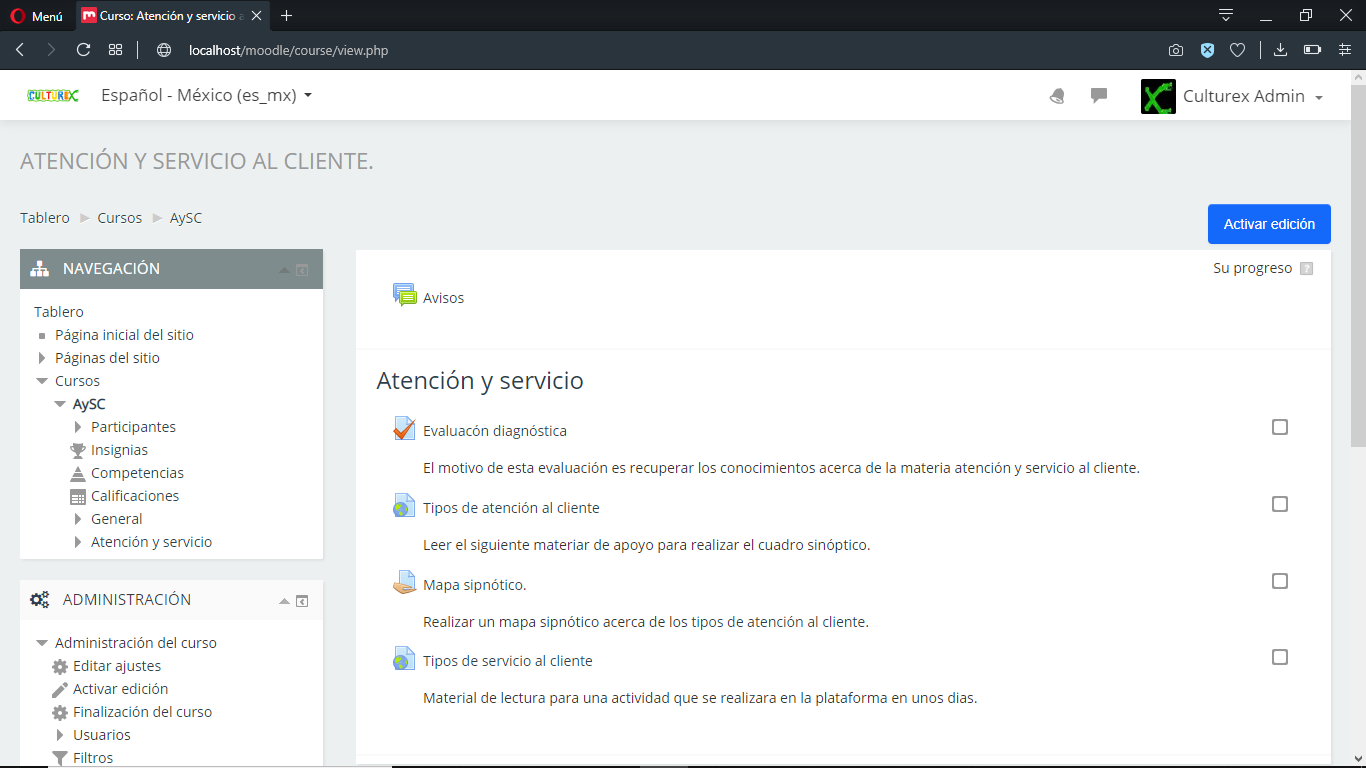The image size is (1366, 768).
Task: Open the notifications bell icon
Action: 1057,96
